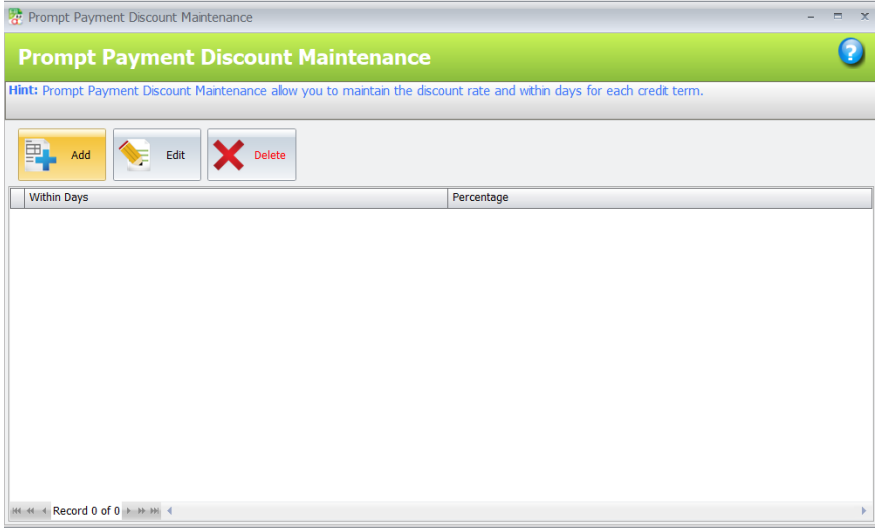Image resolution: width=877 pixels, height=530 pixels.
Task: Click the horizontal scrollbar track
Action: tap(516, 510)
